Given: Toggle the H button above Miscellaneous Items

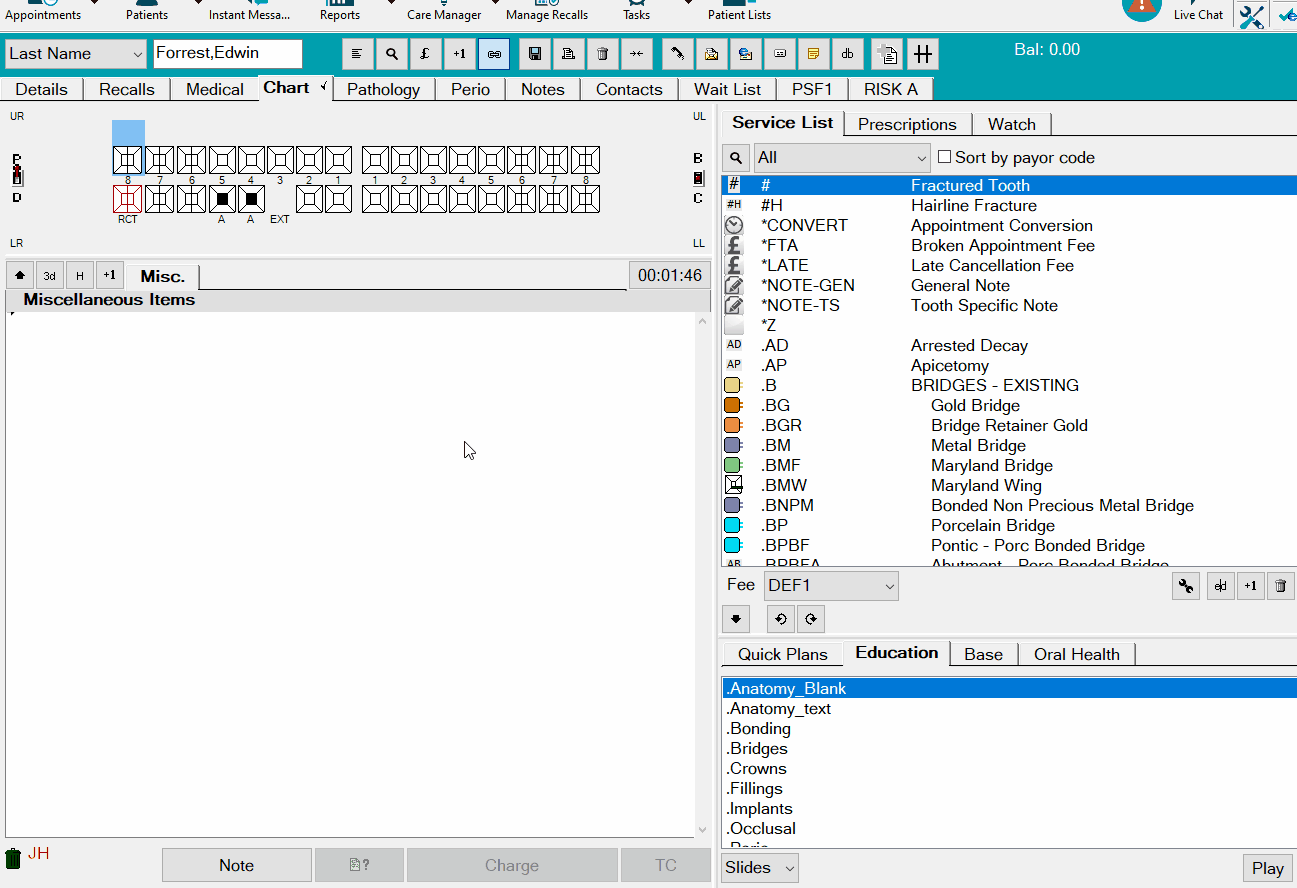Looking at the screenshot, I should [79, 276].
